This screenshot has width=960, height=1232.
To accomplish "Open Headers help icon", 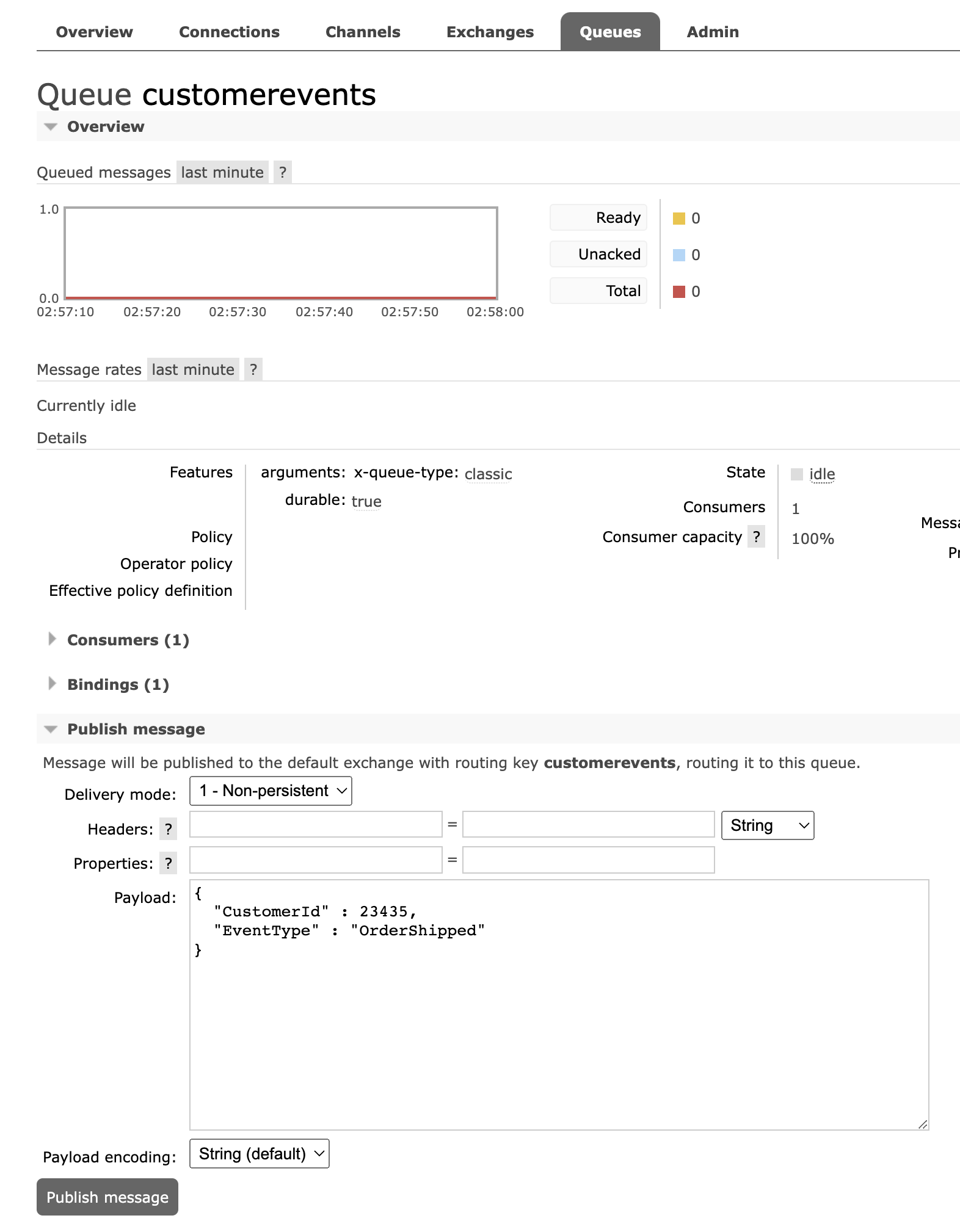I will point(168,829).
